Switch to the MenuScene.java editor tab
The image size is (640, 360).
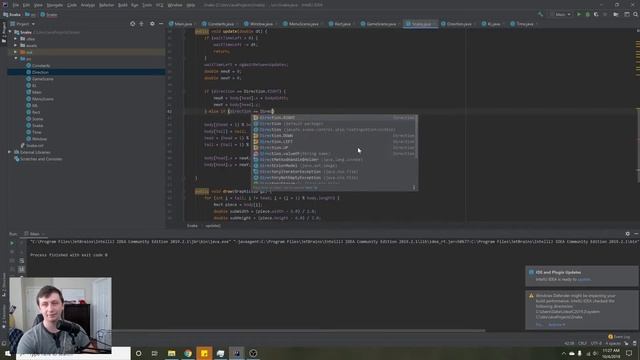(x=301, y=24)
